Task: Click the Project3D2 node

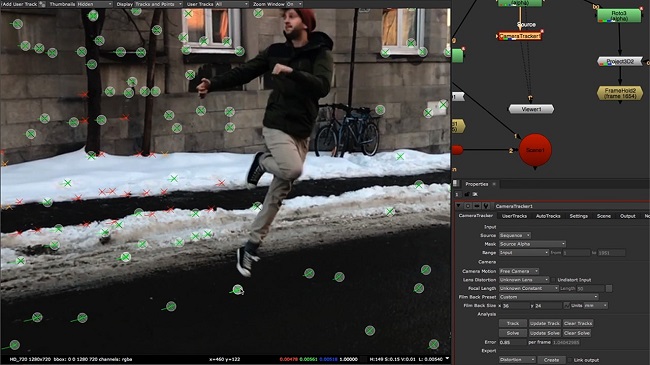Action: (x=620, y=62)
